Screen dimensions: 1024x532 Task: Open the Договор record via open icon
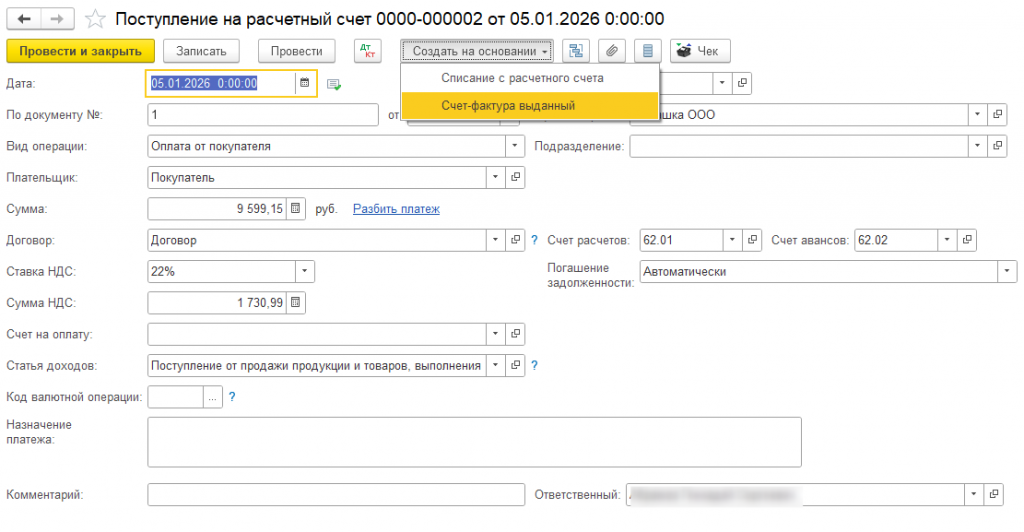point(515,240)
